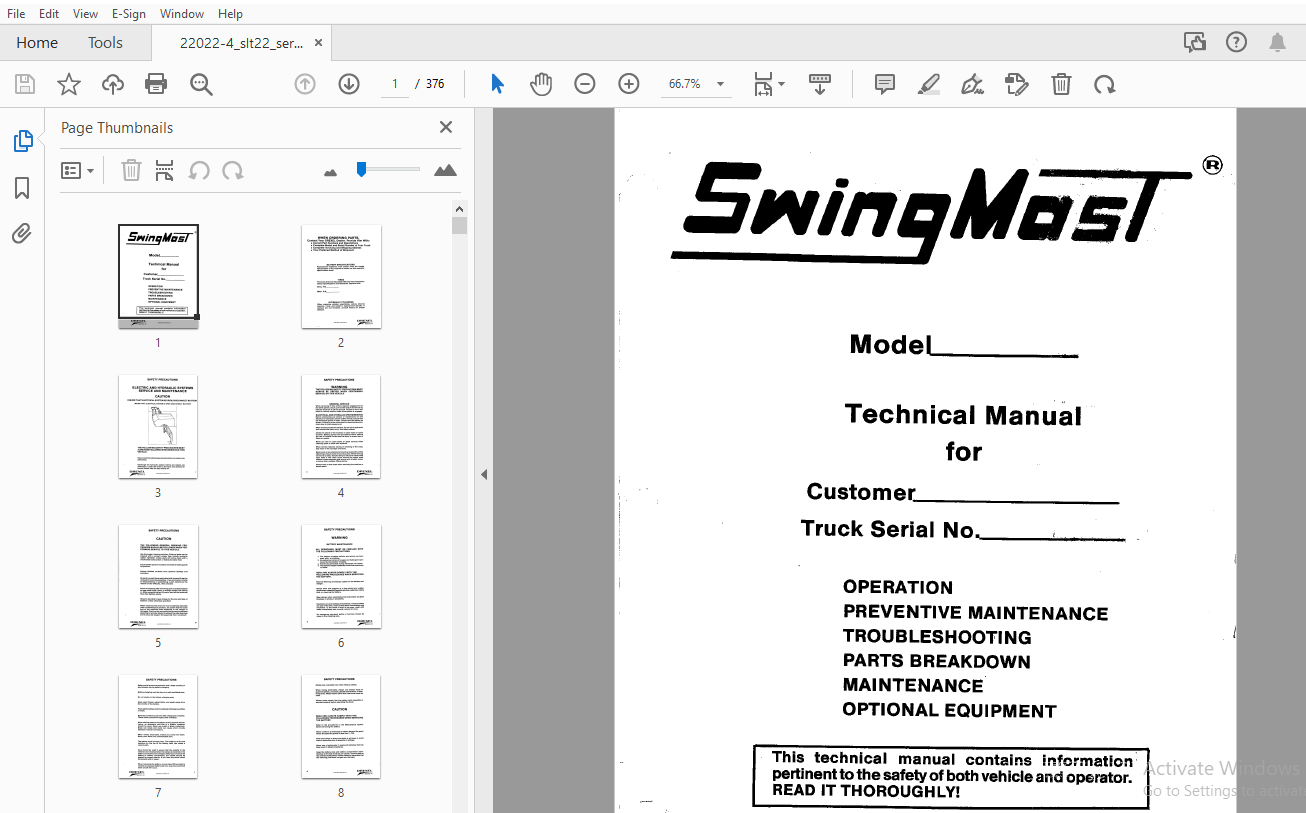1306x813 pixels.
Task: Open the thumbnails options dropdown menu
Action: [77, 171]
